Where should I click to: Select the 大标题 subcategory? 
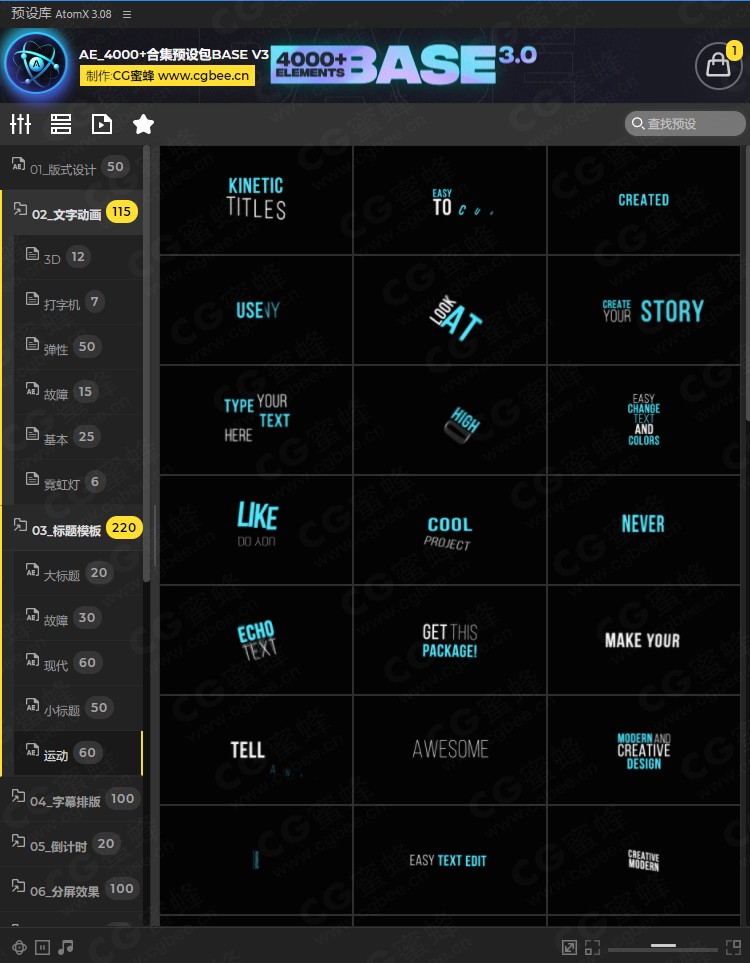pyautogui.click(x=78, y=573)
